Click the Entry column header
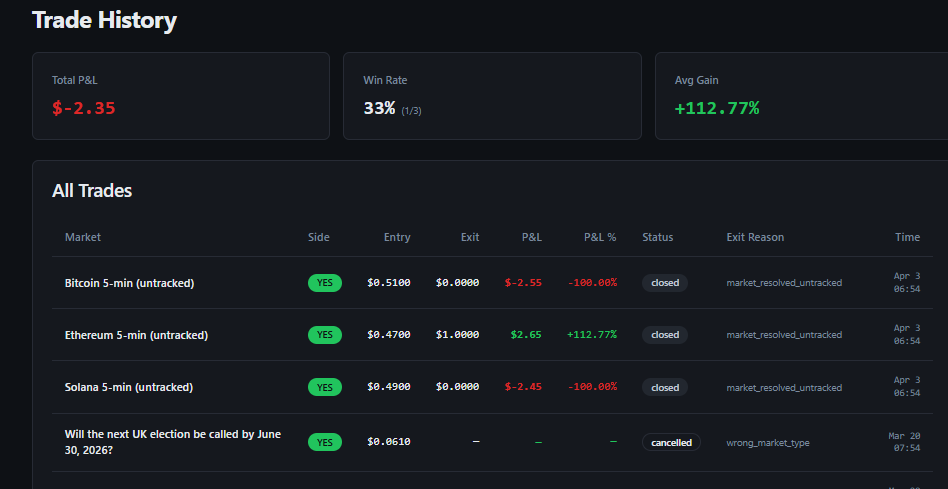This screenshot has width=948, height=489. [397, 237]
